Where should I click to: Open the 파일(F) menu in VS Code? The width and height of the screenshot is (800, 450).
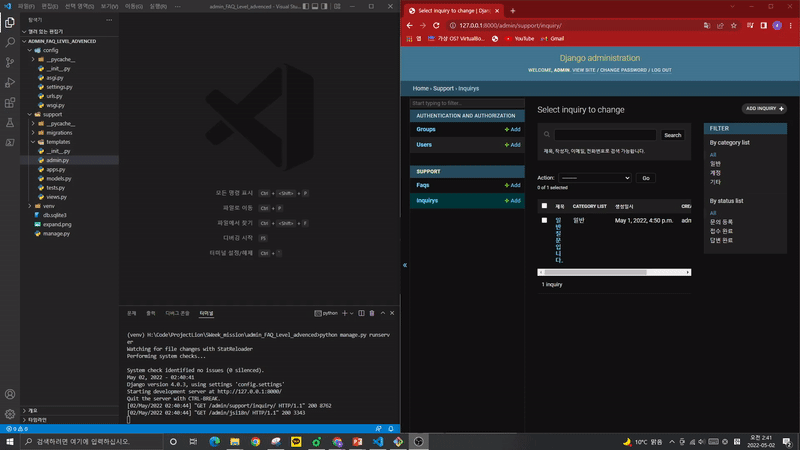point(26,7)
